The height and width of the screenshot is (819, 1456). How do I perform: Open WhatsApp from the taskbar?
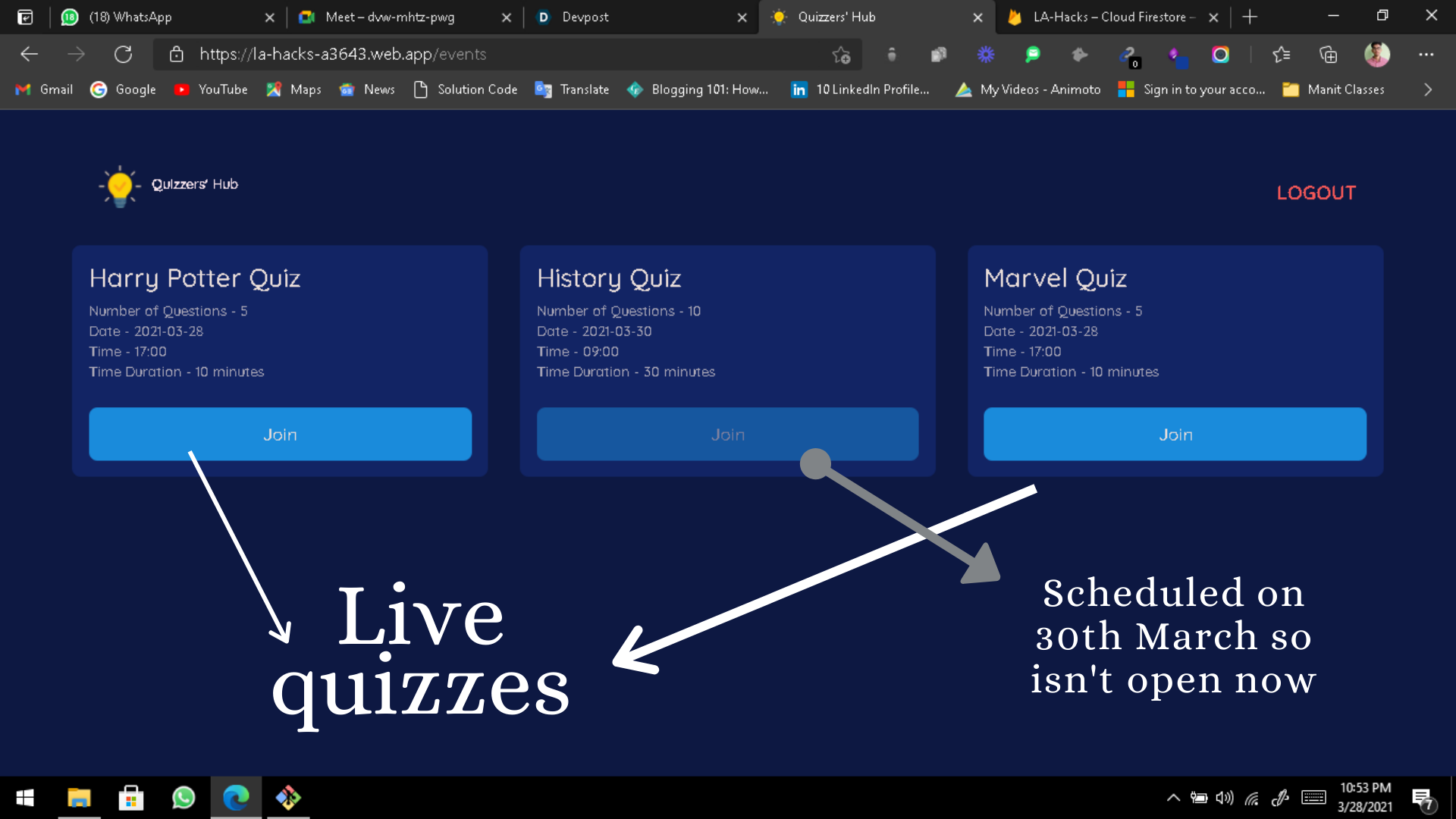point(184,798)
